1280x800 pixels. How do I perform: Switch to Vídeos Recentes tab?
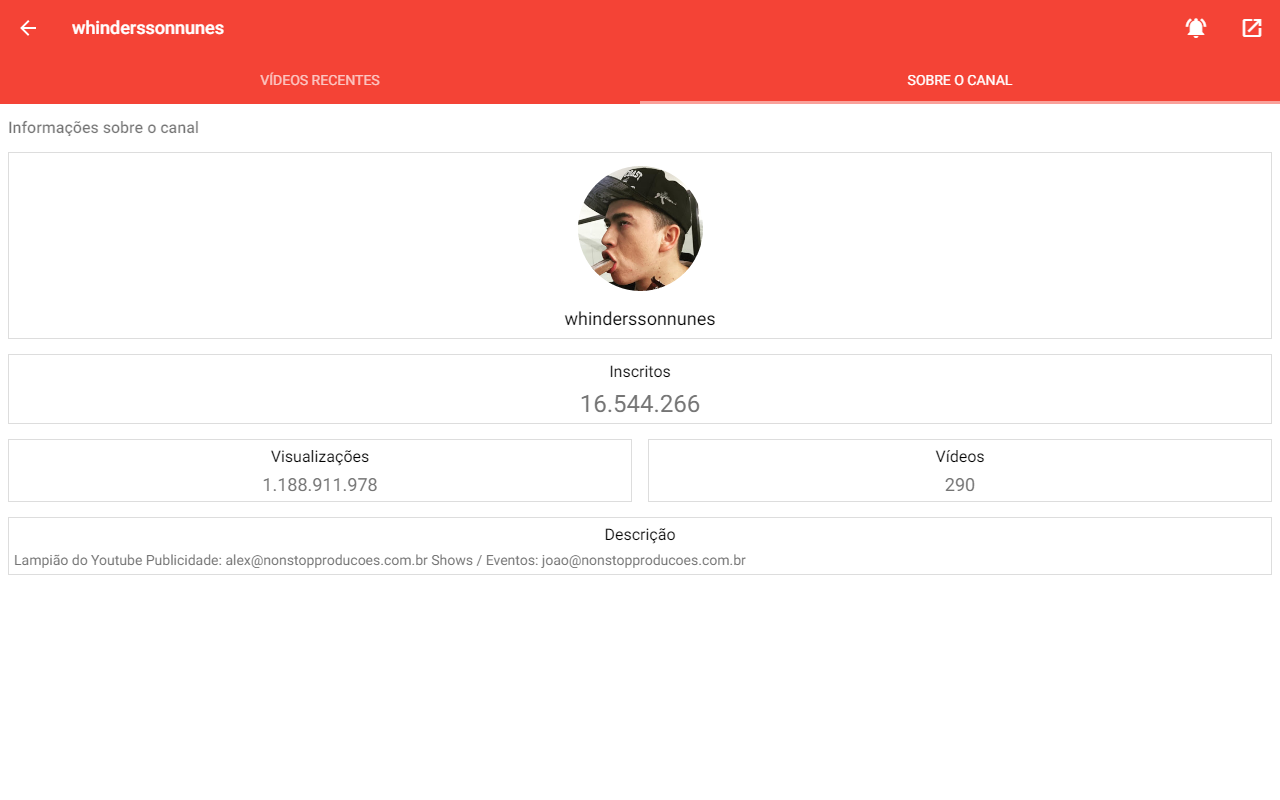click(320, 80)
